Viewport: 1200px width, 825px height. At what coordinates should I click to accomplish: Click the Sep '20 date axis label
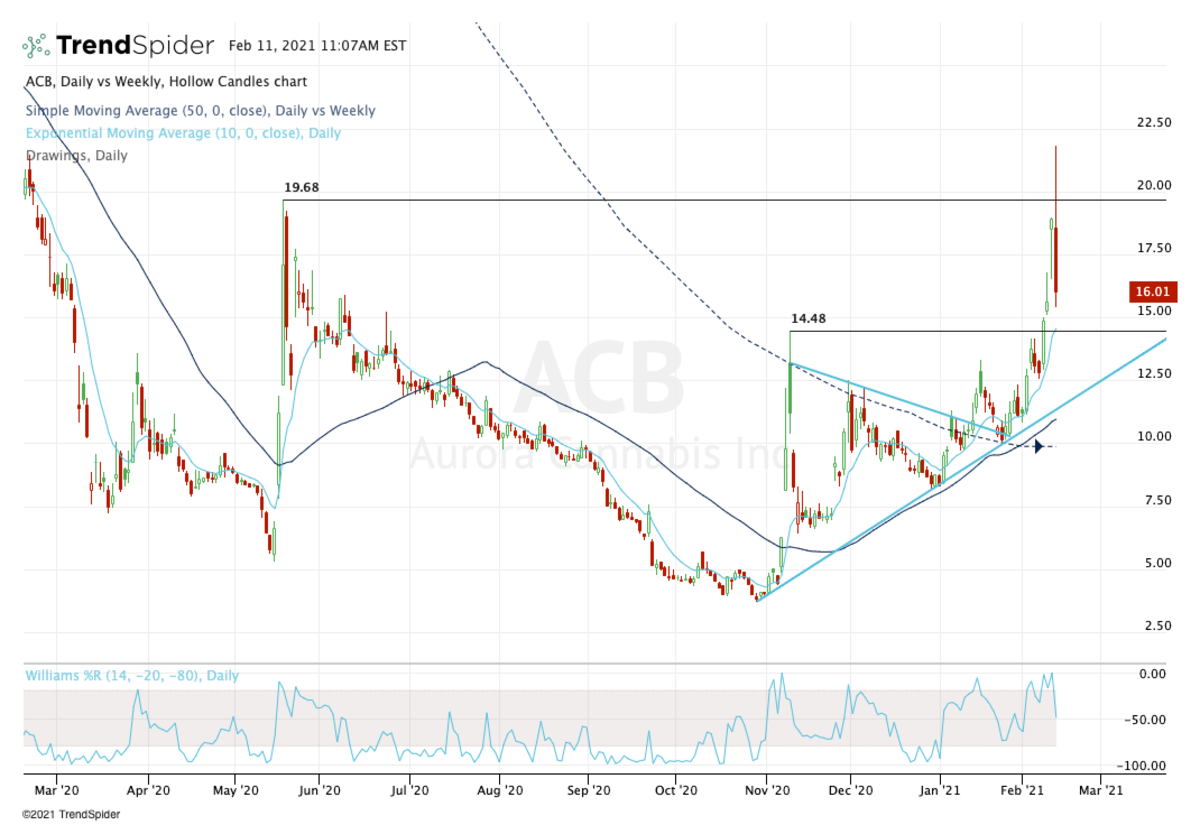tap(590, 789)
